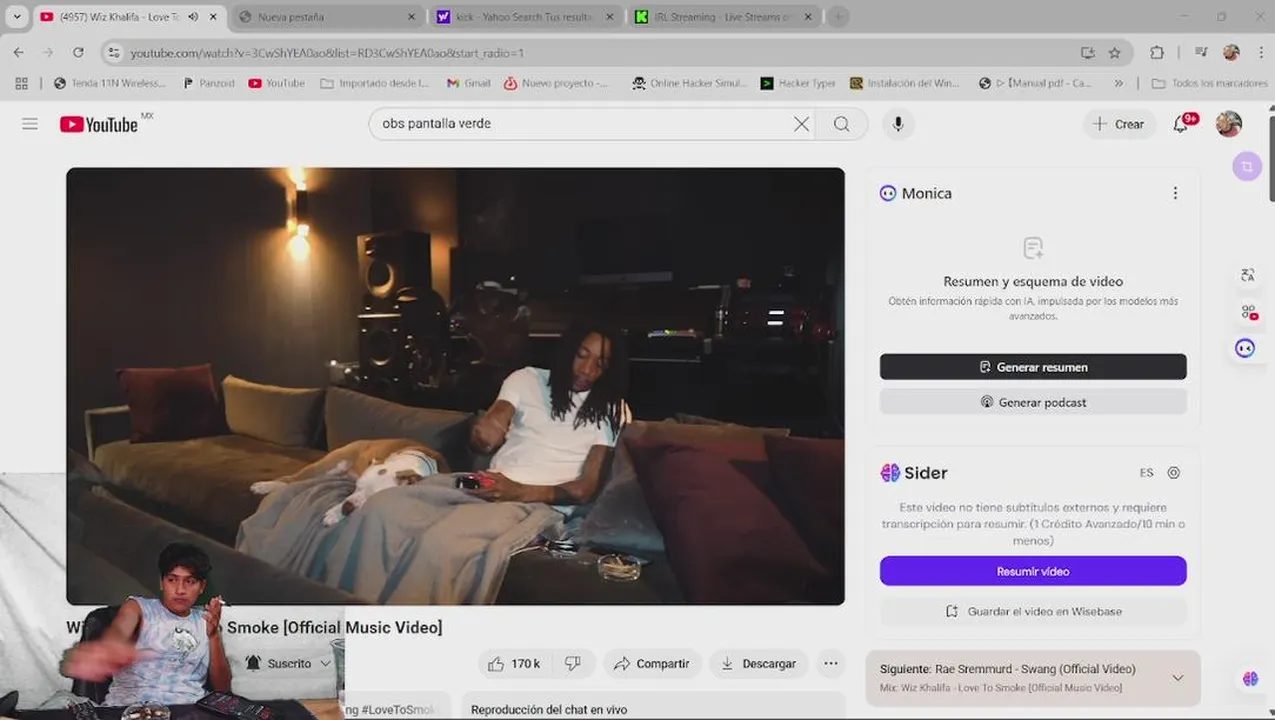Open YouTube bookmark in bookmarks bar
Screen dimensions: 1275x720
coord(277,83)
